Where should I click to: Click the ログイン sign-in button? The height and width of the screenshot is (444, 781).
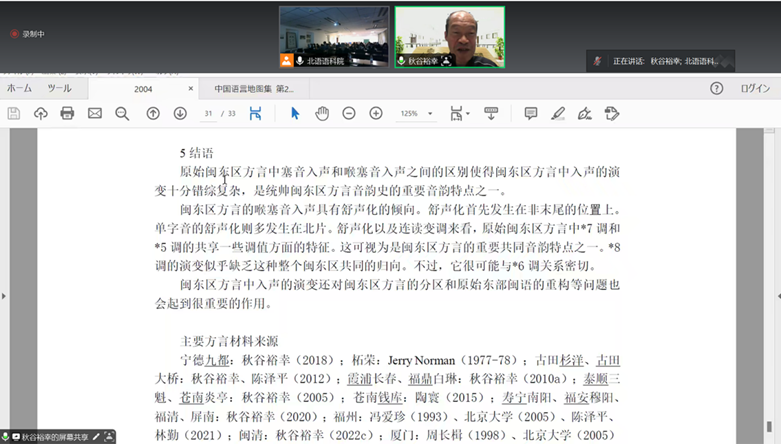point(755,88)
